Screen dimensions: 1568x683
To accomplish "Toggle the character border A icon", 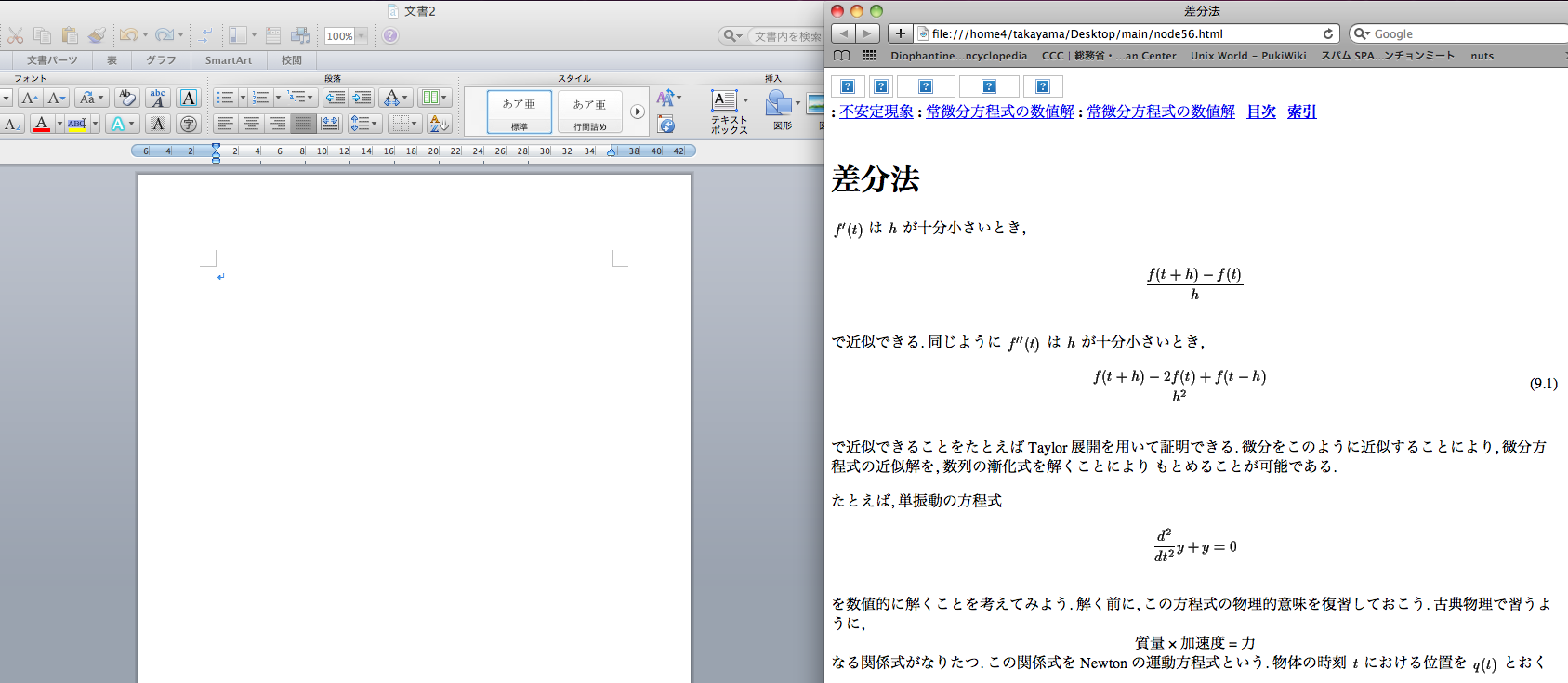I will tap(189, 98).
